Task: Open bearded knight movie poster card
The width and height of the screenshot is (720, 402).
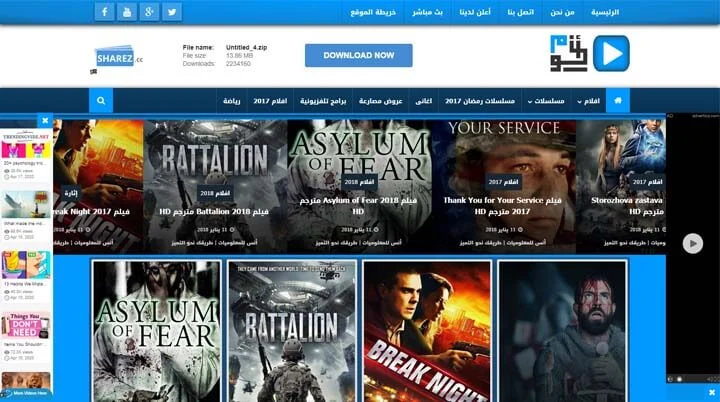Action: point(562,331)
